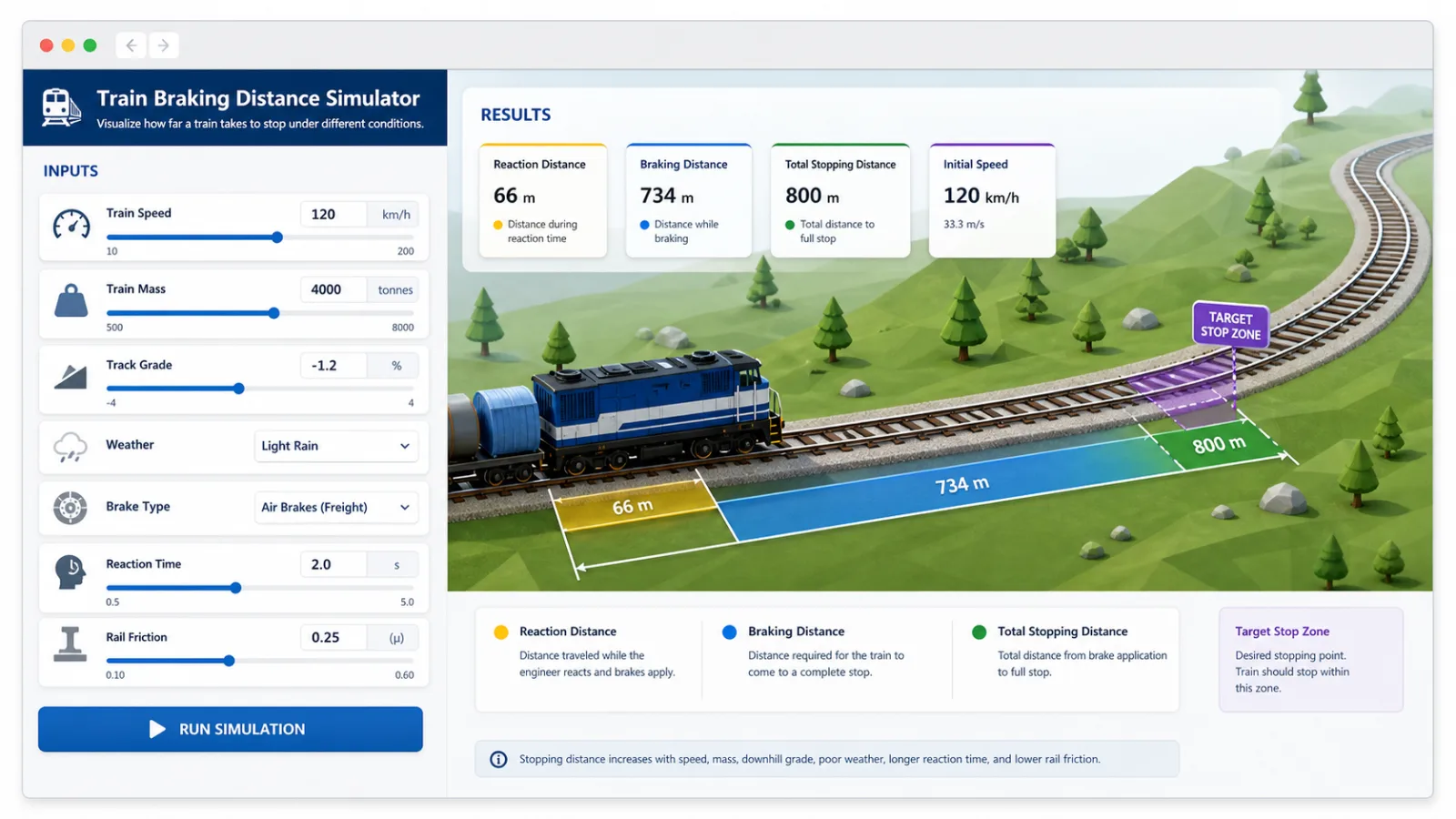1456x819 pixels.
Task: Click the Train Braking Distance Simulator title
Action: point(258,98)
